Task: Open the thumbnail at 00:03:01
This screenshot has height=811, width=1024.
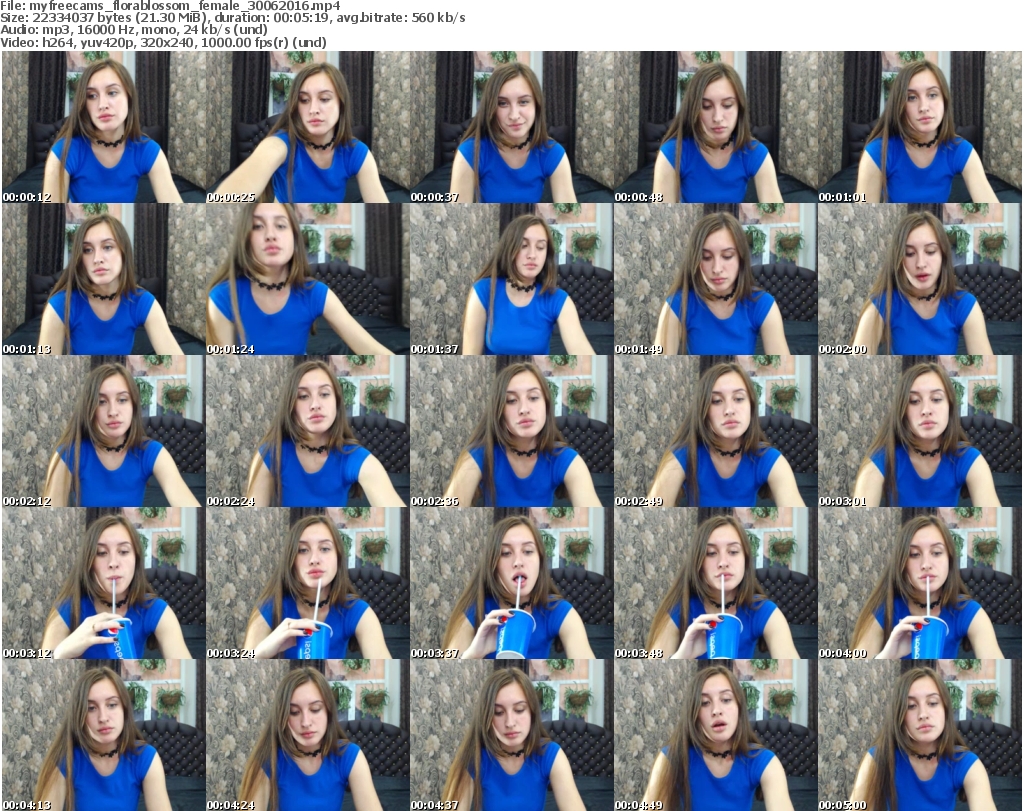Action: 918,431
